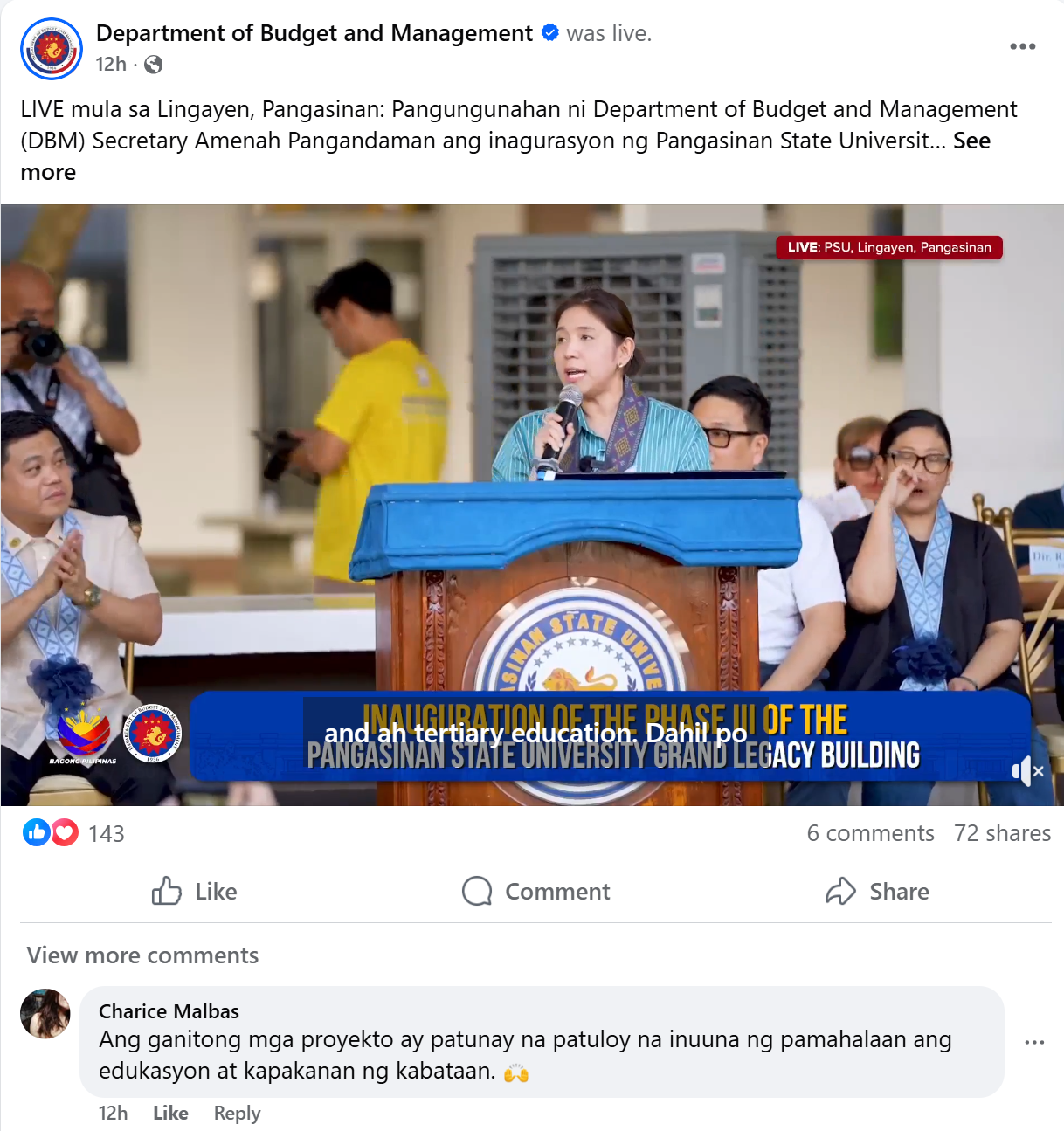
Task: Open the 6 comments link
Action: click(870, 833)
